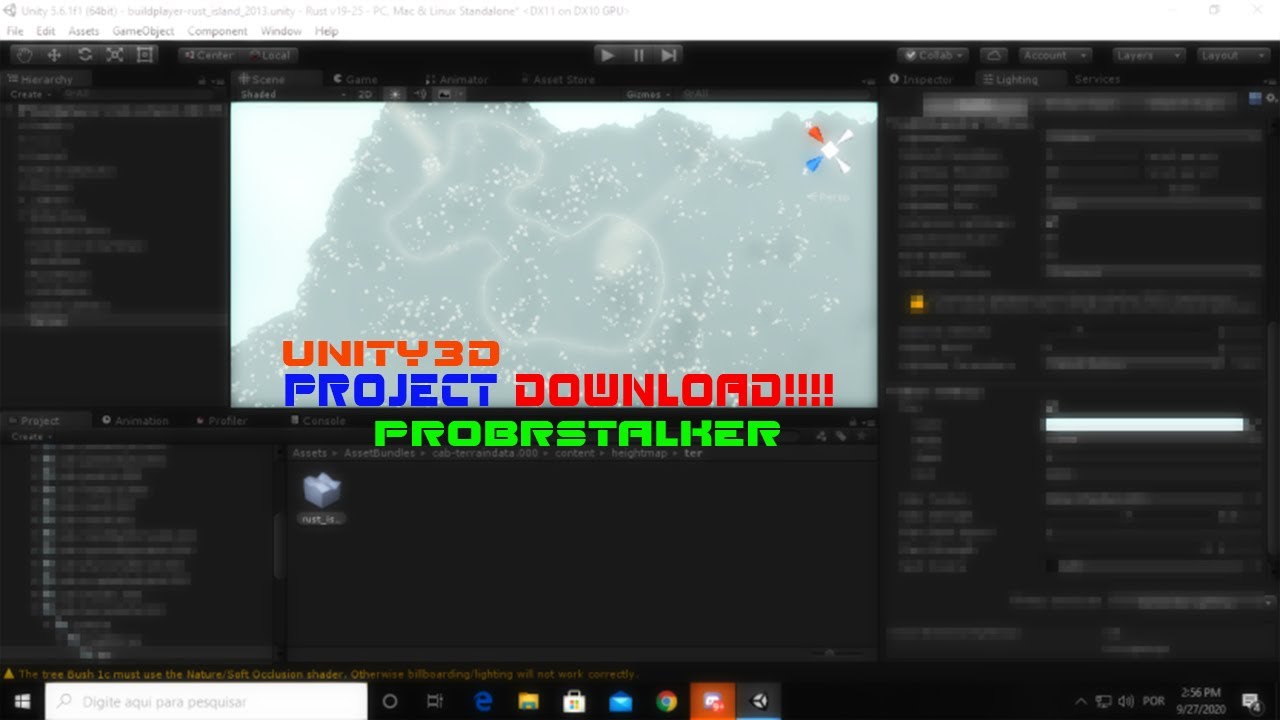1280x720 pixels.
Task: Select the Rect transform tool
Action: click(144, 55)
